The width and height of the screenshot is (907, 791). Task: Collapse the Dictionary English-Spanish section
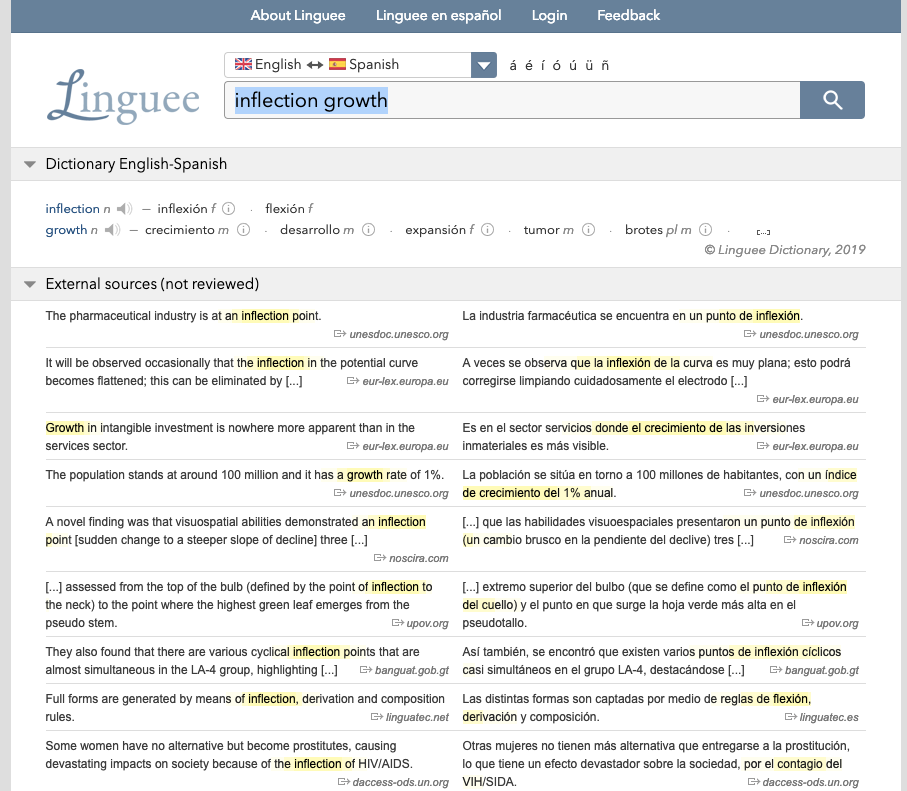click(x=30, y=164)
